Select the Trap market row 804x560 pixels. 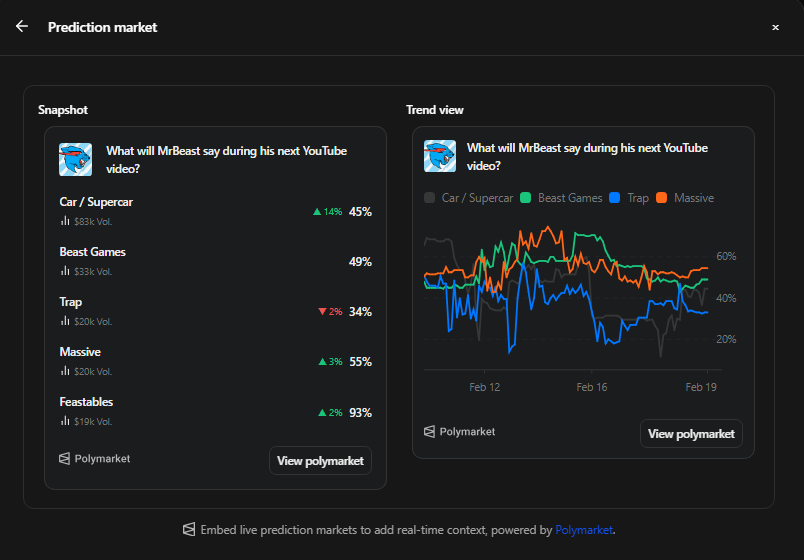215,310
